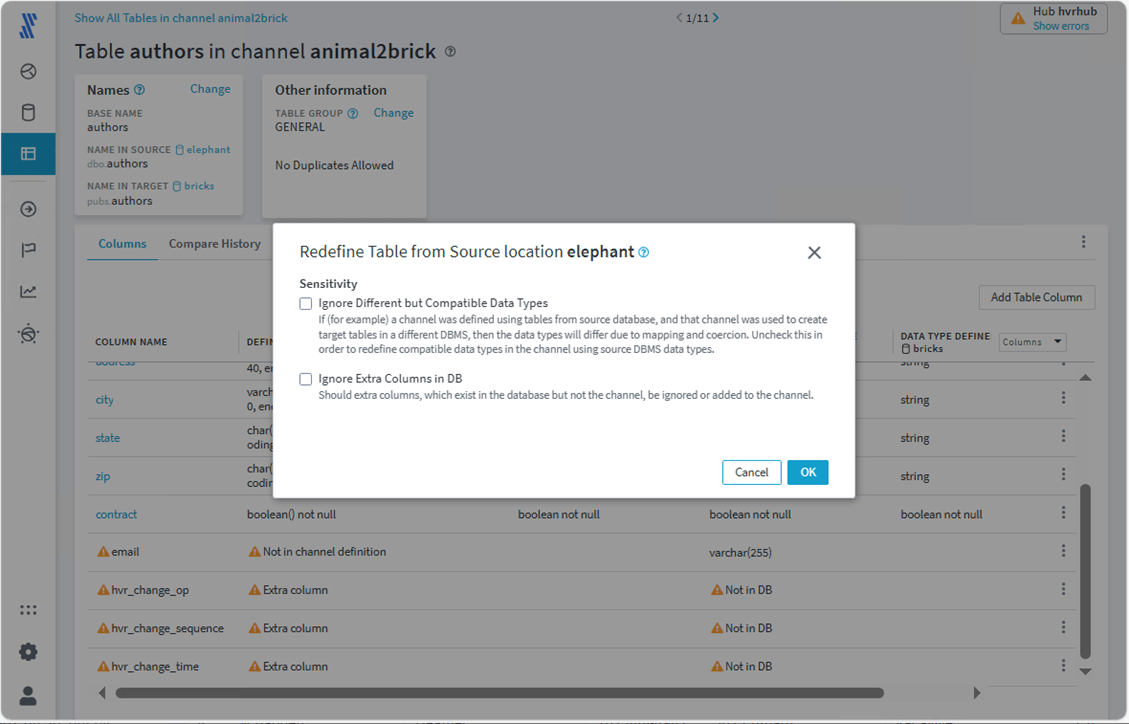Click the horizontal scrollbar of columns table
Viewport: 1129px width, 724px height.
[500, 693]
